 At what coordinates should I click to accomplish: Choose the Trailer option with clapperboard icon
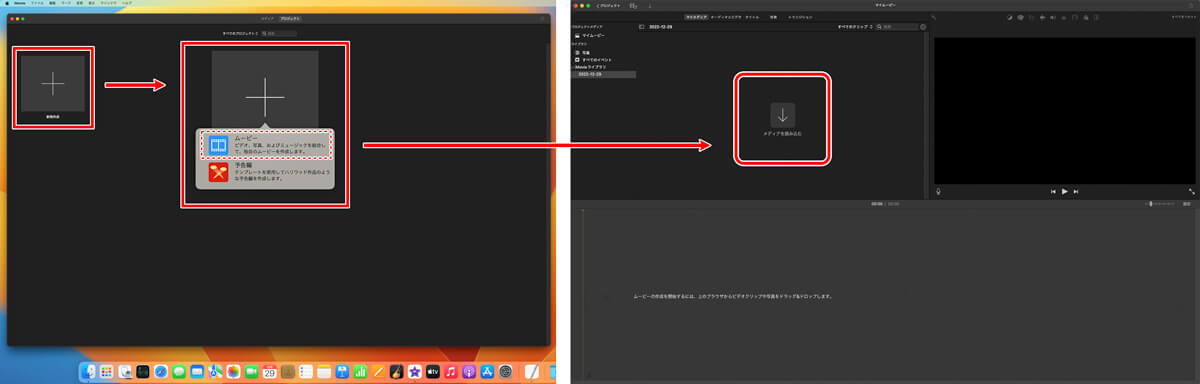pos(266,173)
